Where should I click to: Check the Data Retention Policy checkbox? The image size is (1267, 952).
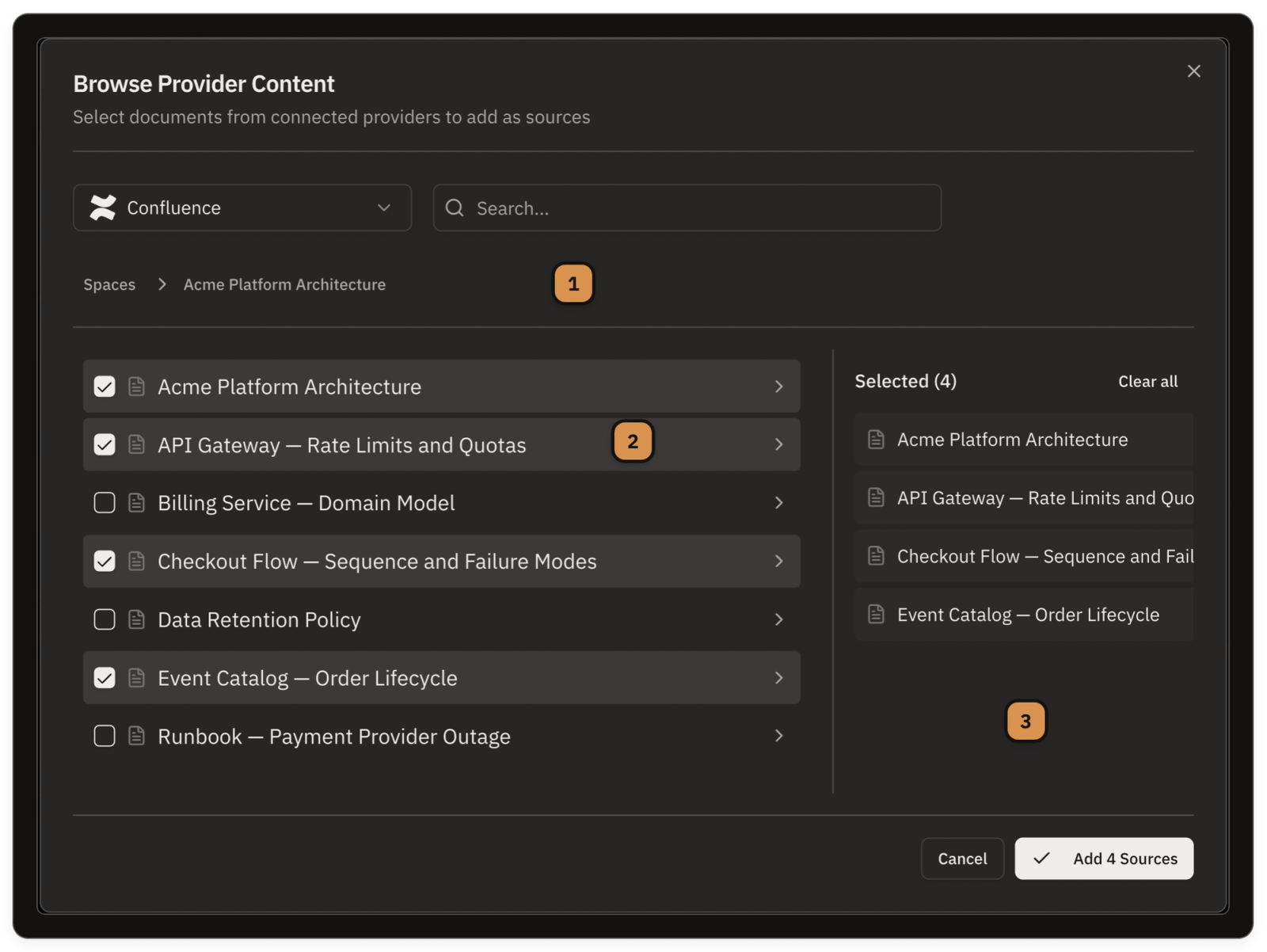[x=105, y=619]
